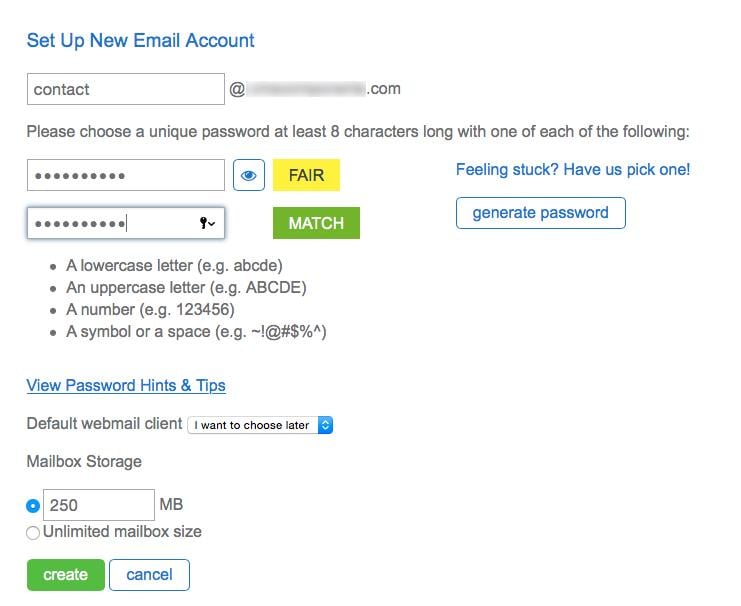Screen dimensions: 741x606
Task: Click the 'Set Up New Email Account' heading
Action: pos(141,41)
